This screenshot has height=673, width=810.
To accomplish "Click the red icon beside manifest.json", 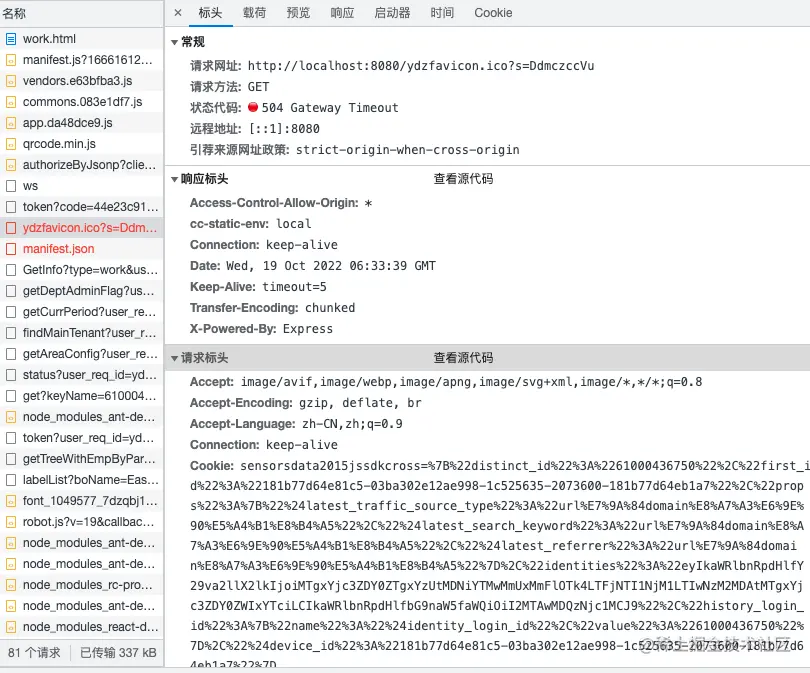I will pos(11,249).
